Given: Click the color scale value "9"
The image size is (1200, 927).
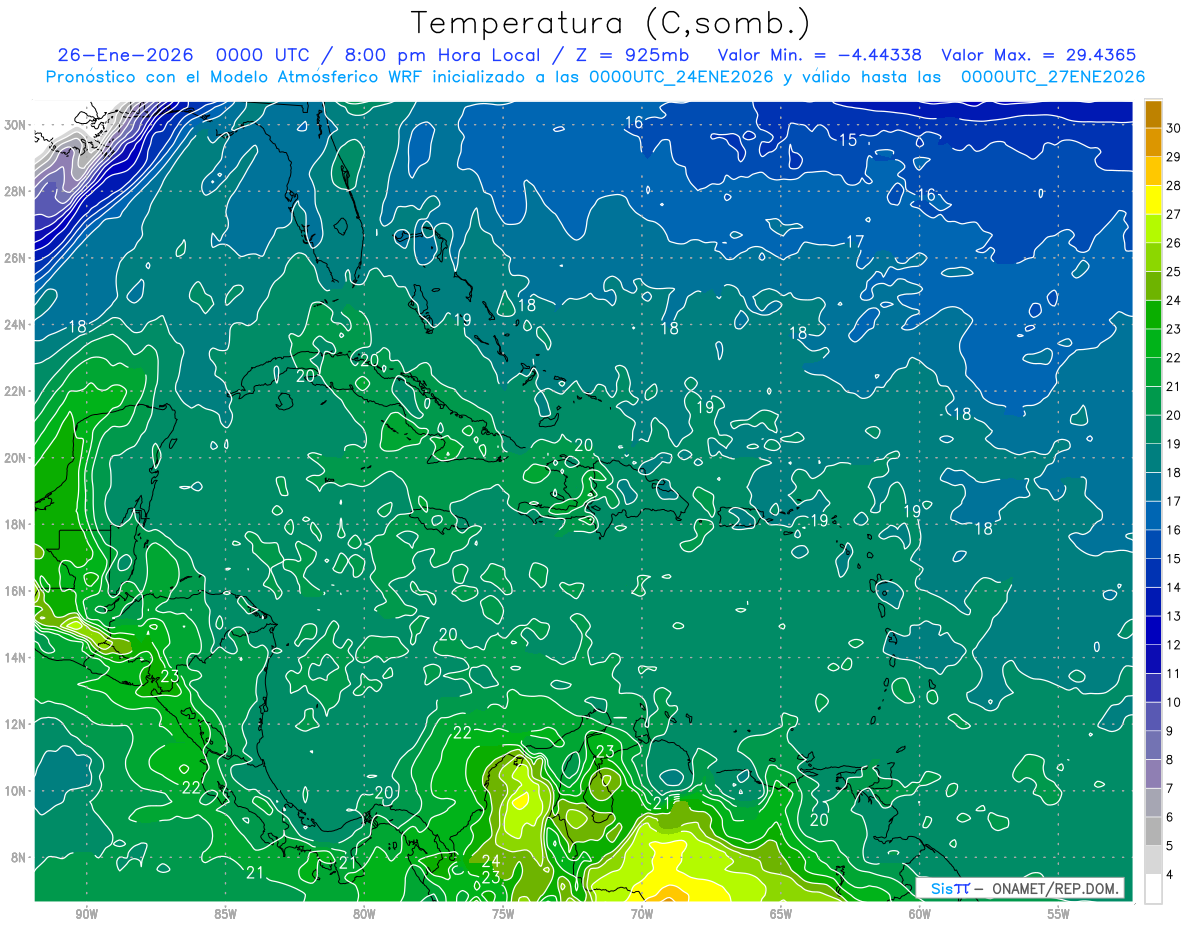Looking at the screenshot, I should tap(1170, 731).
